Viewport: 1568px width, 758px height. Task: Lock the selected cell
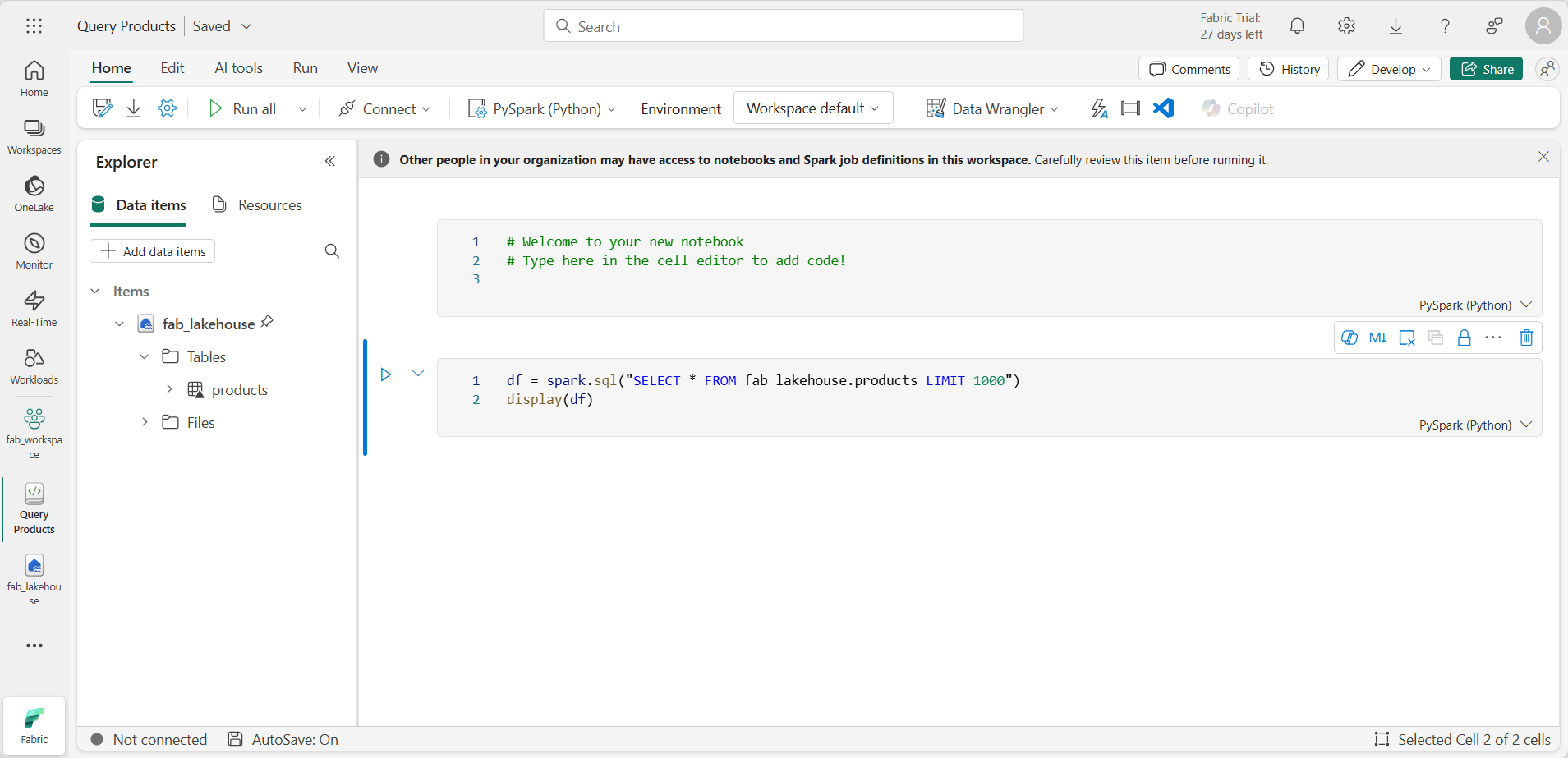click(x=1464, y=338)
